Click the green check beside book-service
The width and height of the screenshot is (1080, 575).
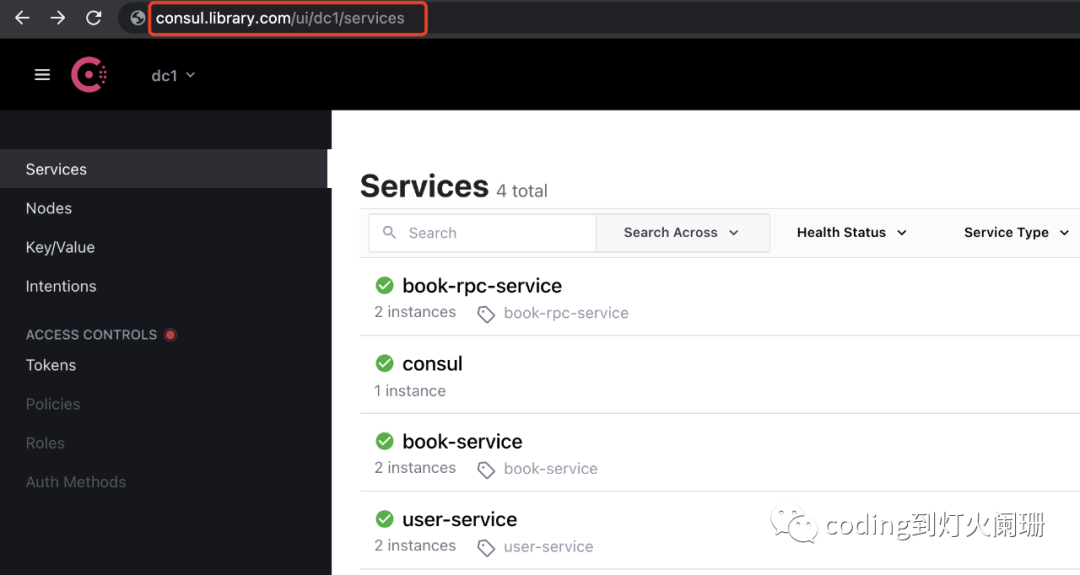pos(384,441)
